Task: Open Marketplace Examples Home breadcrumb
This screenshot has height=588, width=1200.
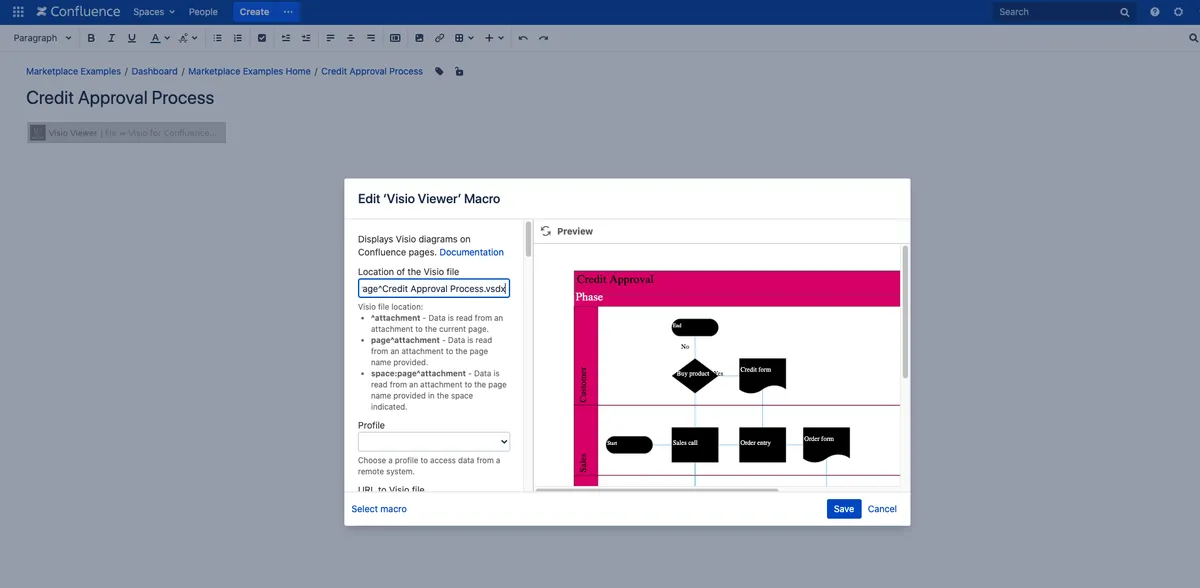Action: coord(249,72)
